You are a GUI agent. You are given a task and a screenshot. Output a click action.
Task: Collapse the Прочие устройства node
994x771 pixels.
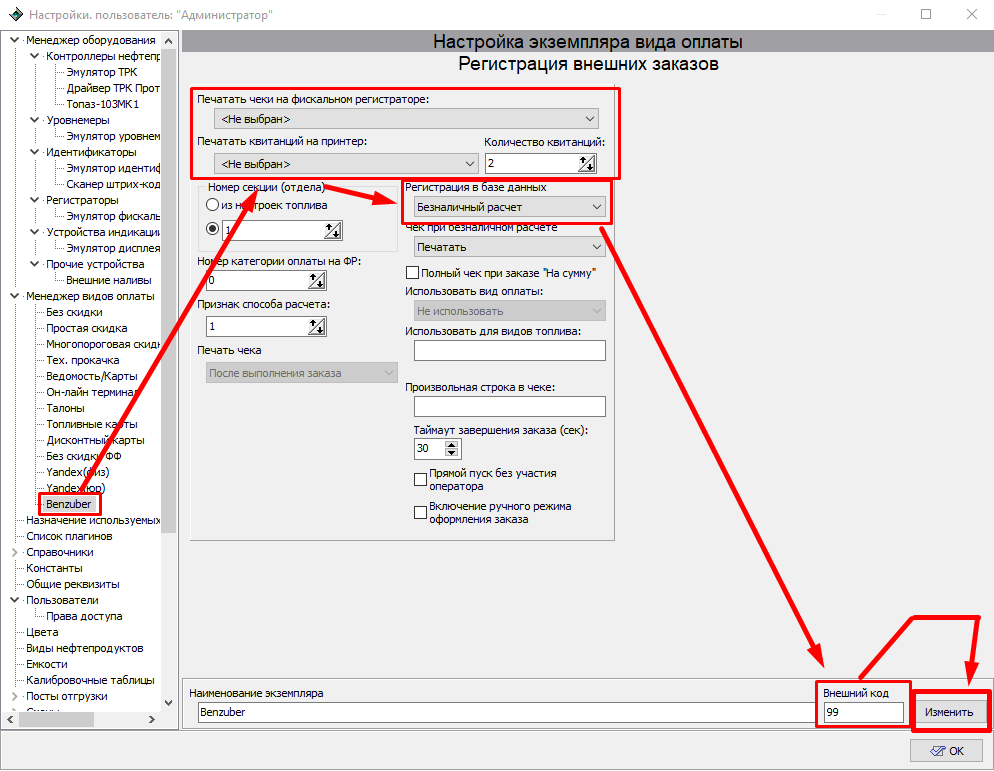pyautogui.click(x=35, y=264)
